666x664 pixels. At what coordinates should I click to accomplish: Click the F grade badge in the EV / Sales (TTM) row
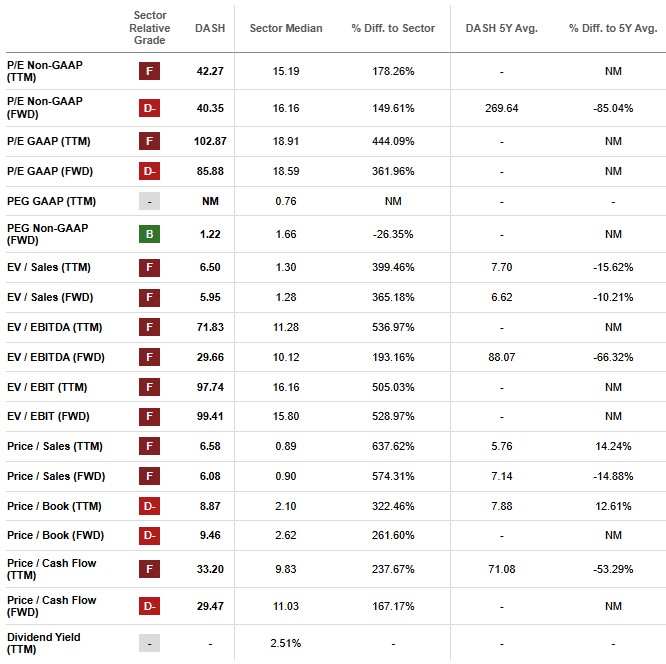click(x=149, y=268)
